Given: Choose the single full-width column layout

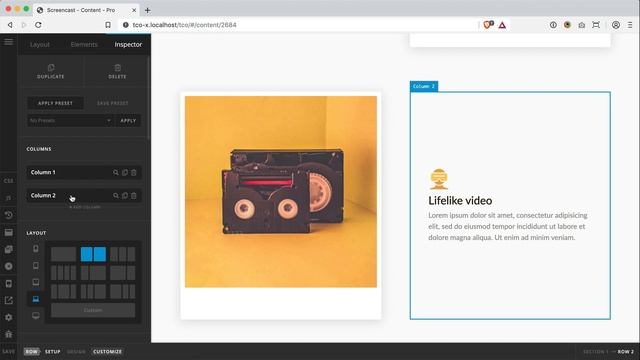Looking at the screenshot, I should coord(63,254).
